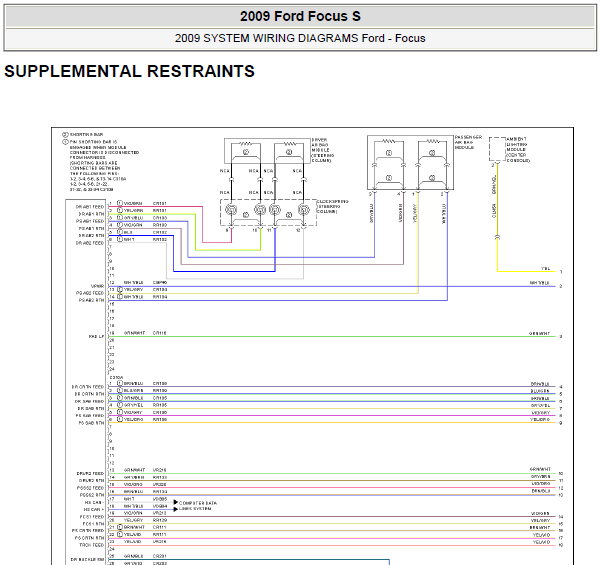
Task: Click the "SUPPLEMENTAL RESTRAINTS" section title
Action: coord(129,71)
